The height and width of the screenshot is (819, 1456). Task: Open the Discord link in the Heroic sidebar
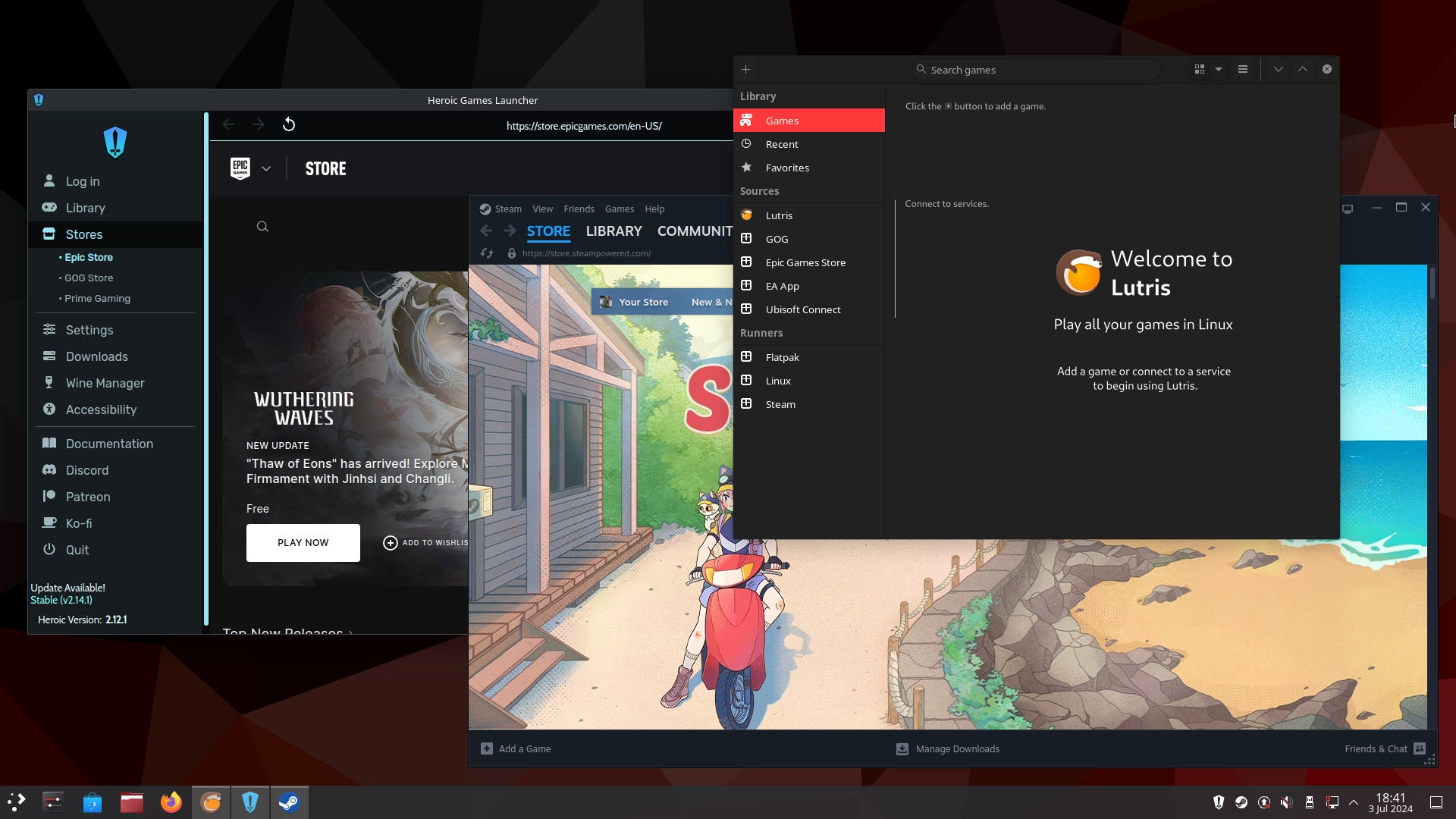coord(86,470)
